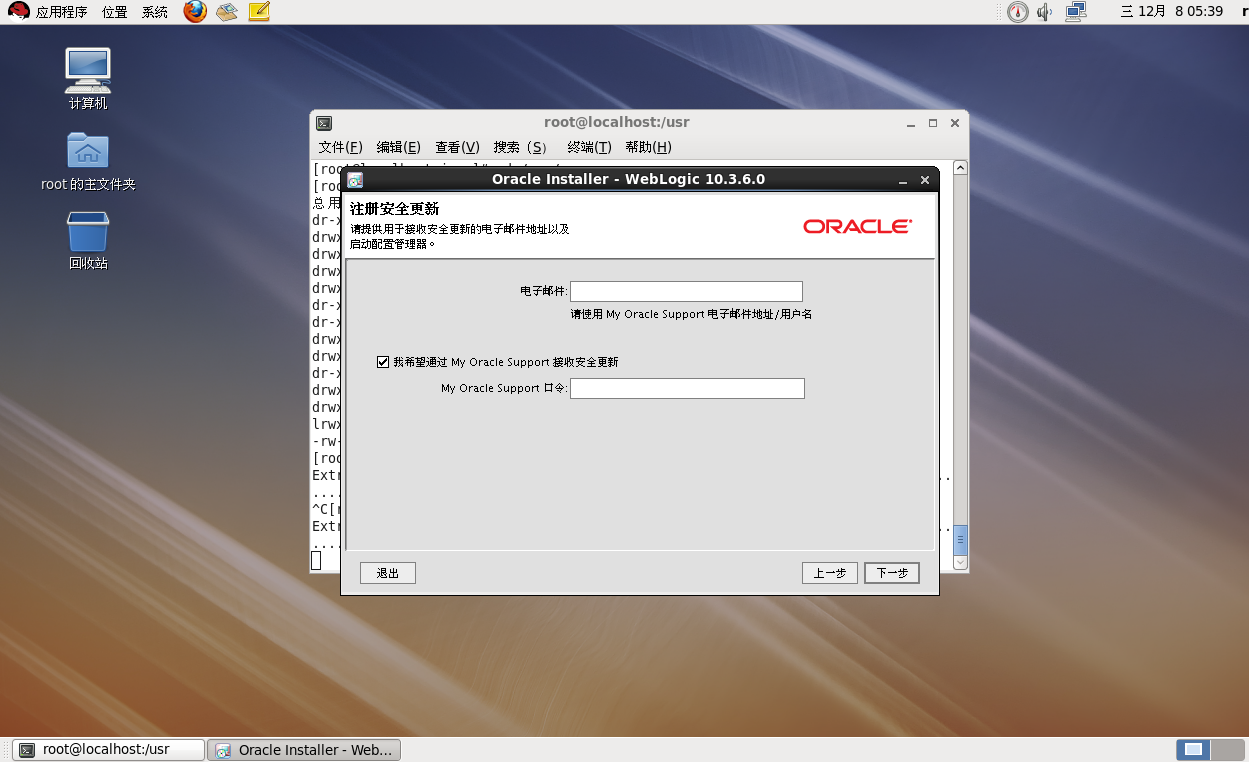Click the volume speaker tray icon
This screenshot has height=762, width=1249.
[x=1045, y=12]
